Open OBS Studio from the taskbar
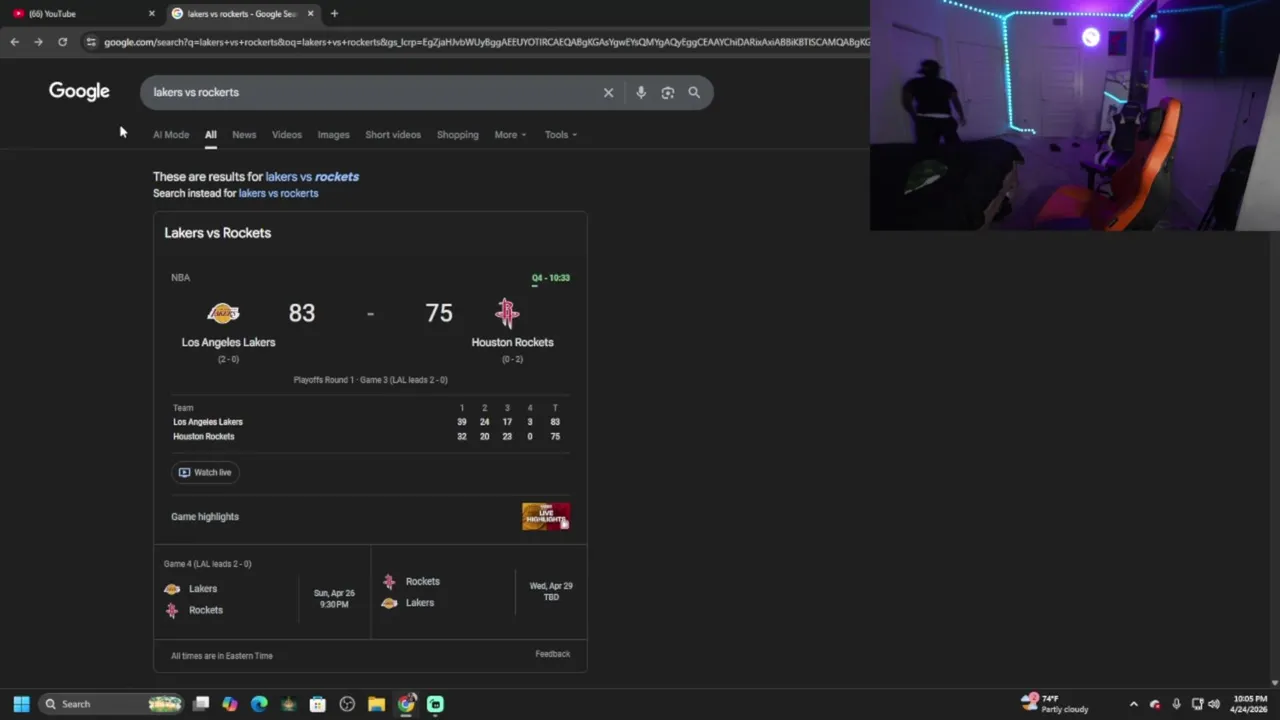The width and height of the screenshot is (1280, 720). [347, 704]
